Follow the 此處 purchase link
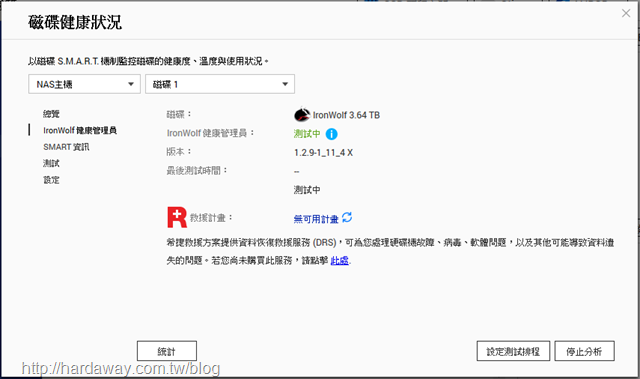 click(x=340, y=260)
